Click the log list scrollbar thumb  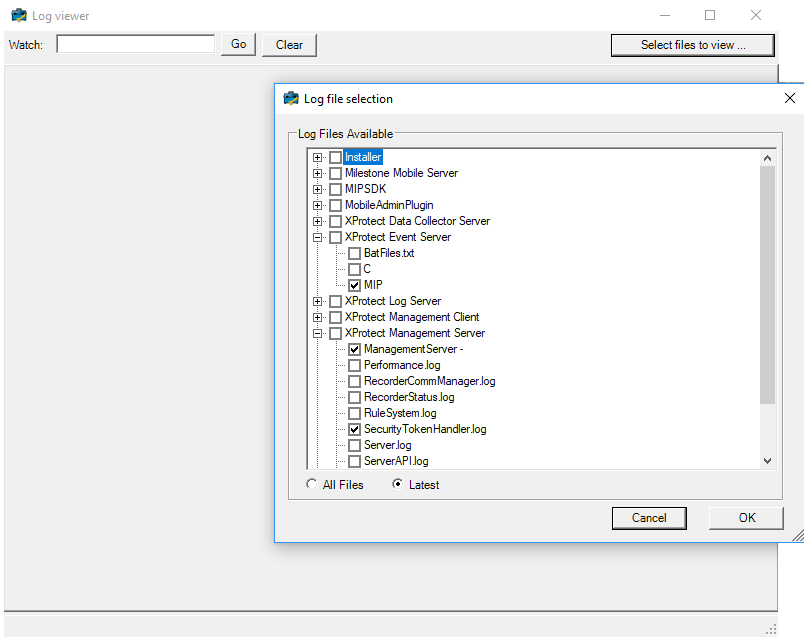click(x=767, y=285)
